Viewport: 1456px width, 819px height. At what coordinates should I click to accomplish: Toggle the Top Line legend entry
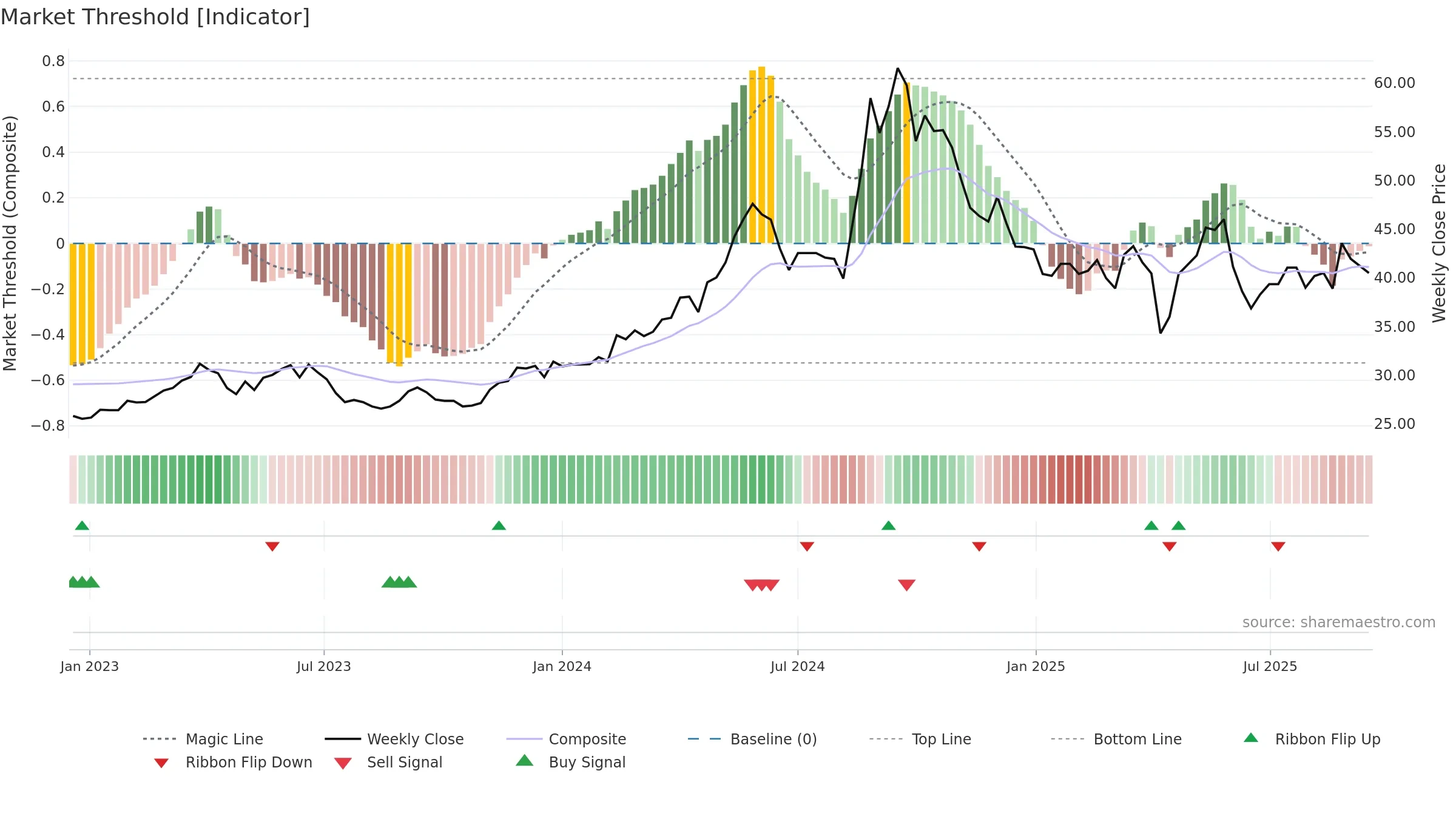tap(920, 739)
